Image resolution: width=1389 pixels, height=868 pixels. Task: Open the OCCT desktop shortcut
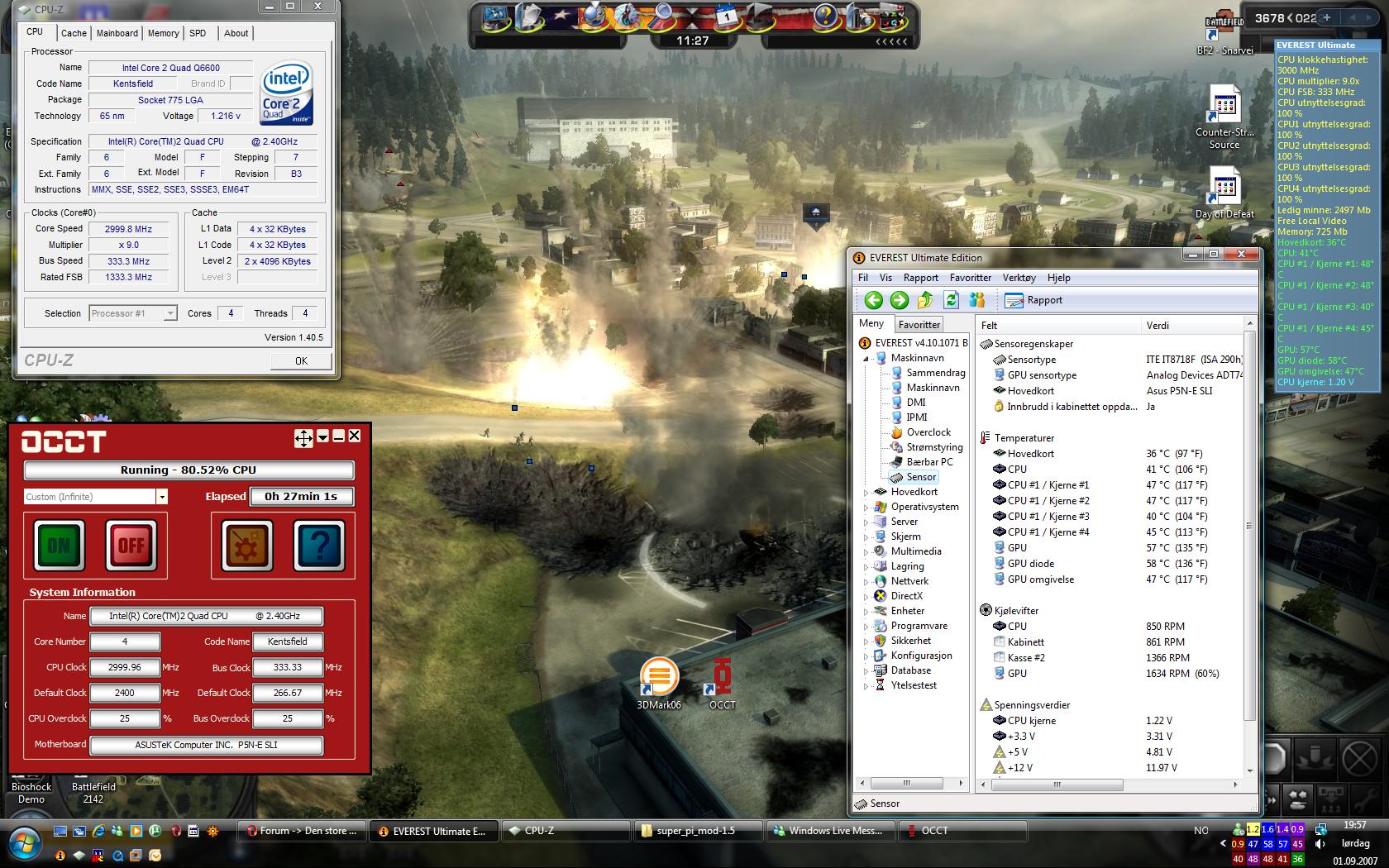pos(722,684)
